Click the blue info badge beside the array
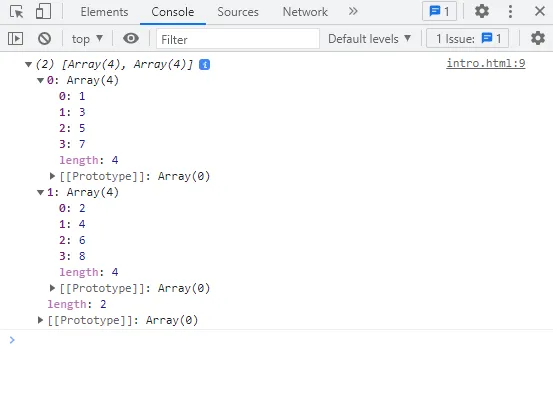The image size is (553, 406). pos(204,65)
